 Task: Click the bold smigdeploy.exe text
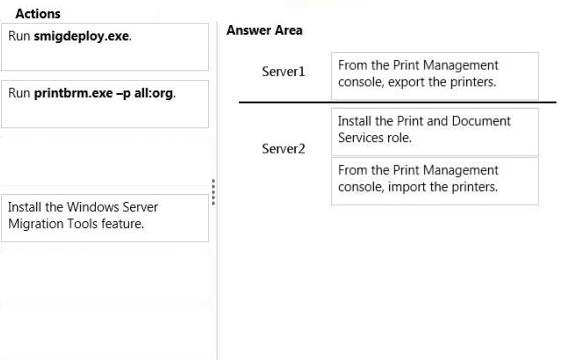pos(82,36)
